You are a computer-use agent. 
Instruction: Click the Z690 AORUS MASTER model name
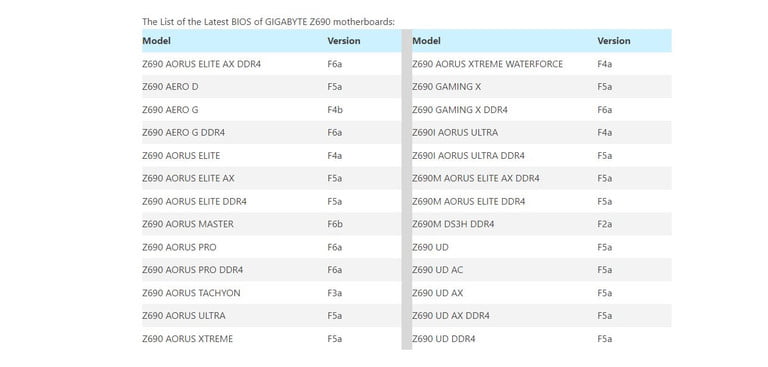[188, 224]
